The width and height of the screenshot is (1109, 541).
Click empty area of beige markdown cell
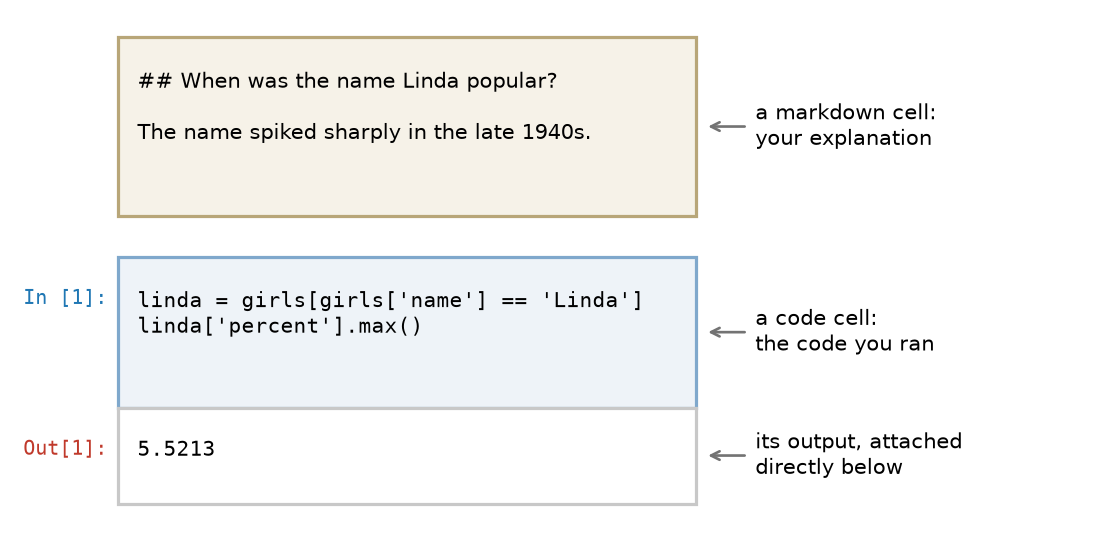[x=407, y=181]
